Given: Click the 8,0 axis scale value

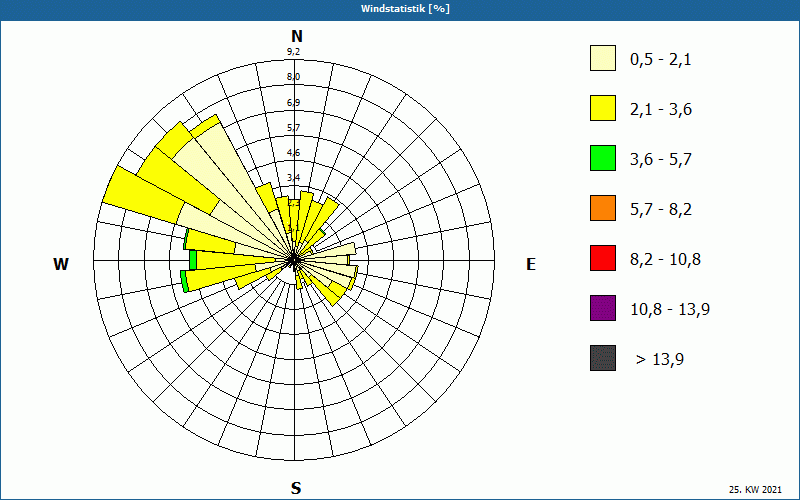Looking at the screenshot, I should (293, 77).
